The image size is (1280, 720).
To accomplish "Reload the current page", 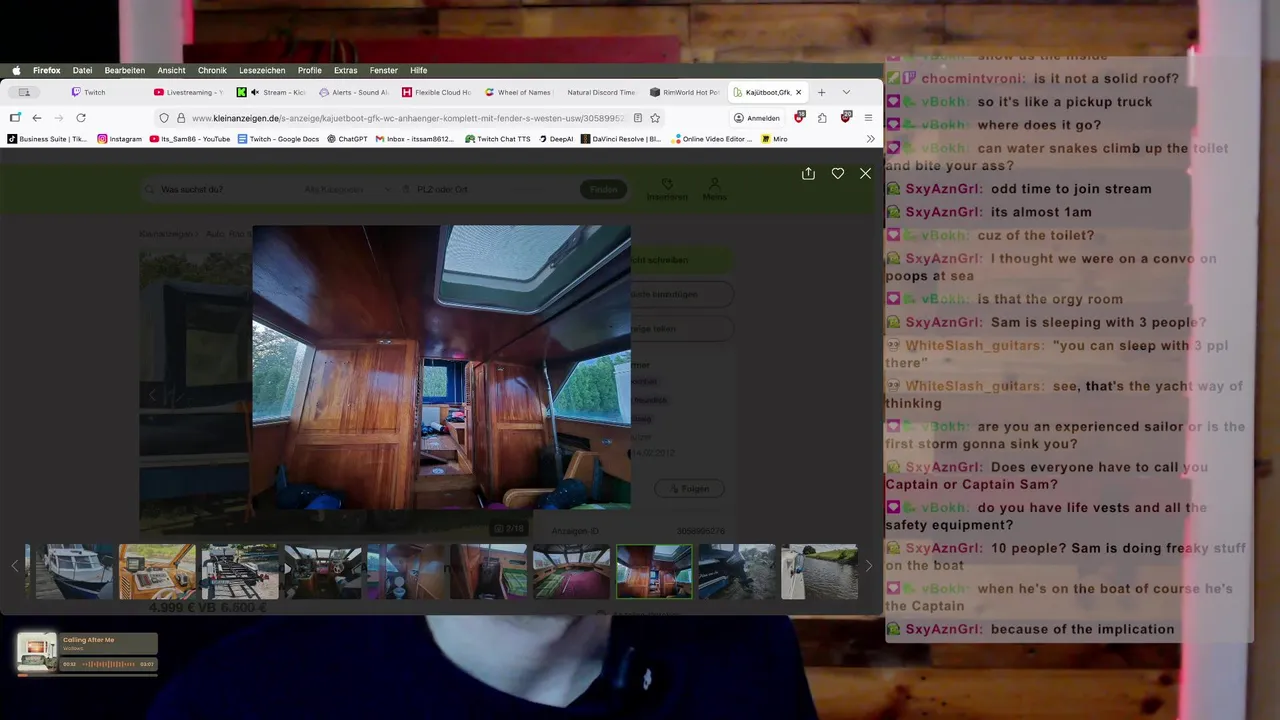I will (x=81, y=118).
